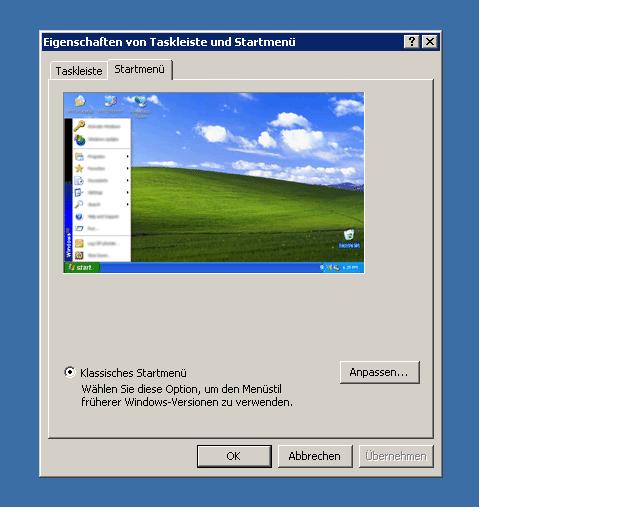Switch to the Taskleiste tab
This screenshot has width=640, height=512.
(x=79, y=71)
